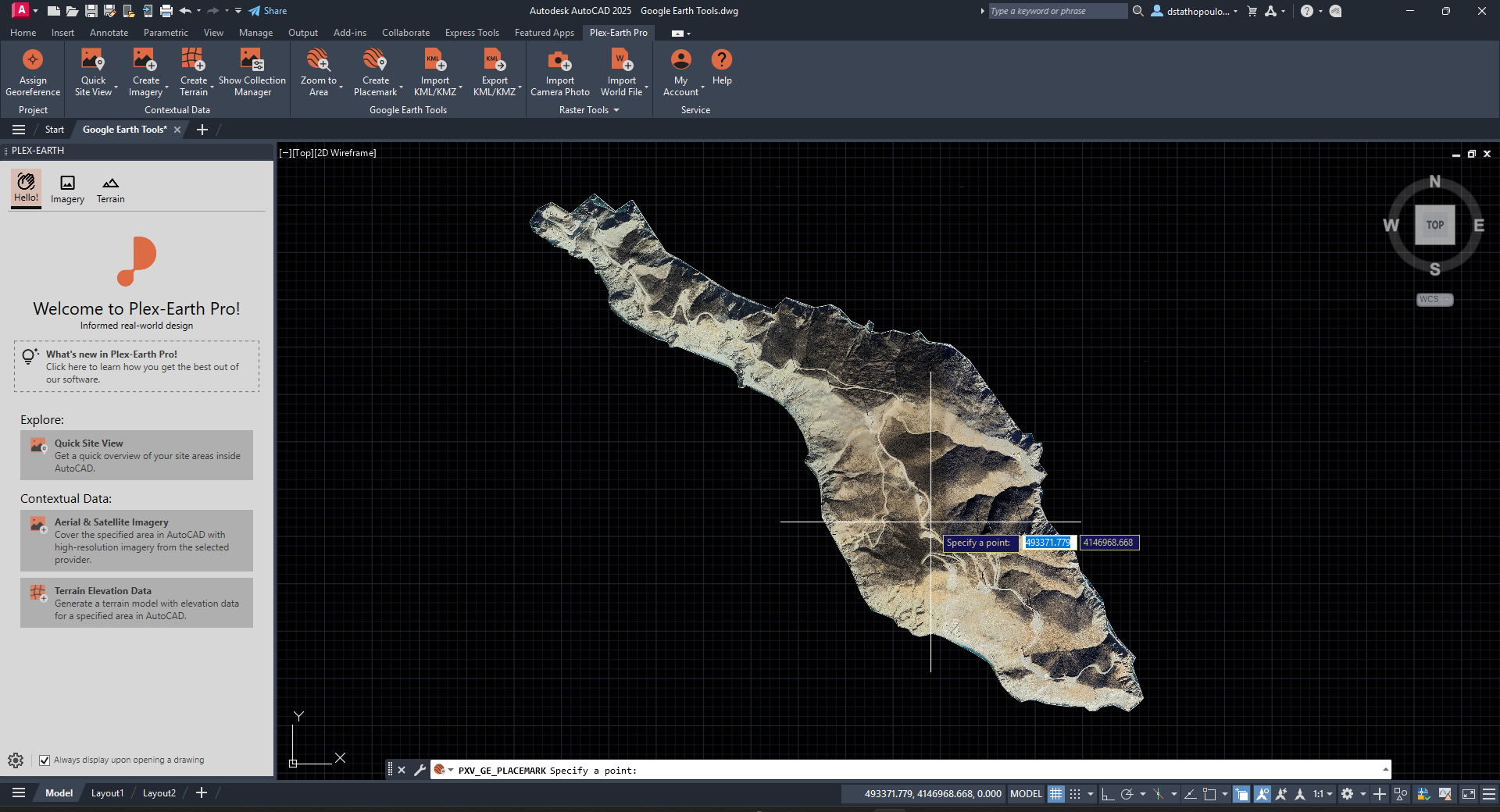This screenshot has height=812, width=1500.
Task: Open the My Account ribbon icon
Action: (681, 60)
